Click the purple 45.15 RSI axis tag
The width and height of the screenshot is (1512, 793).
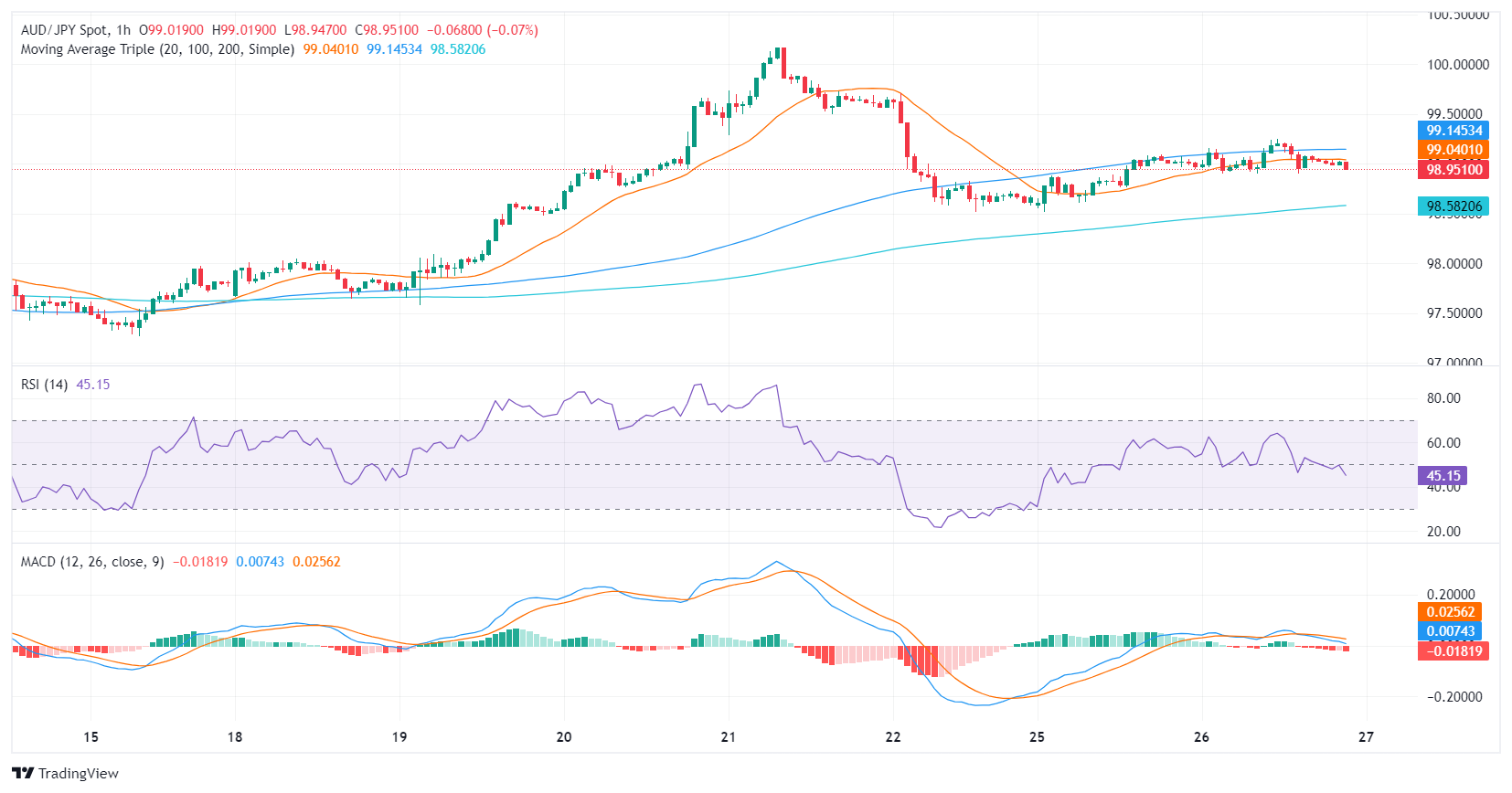[1443, 476]
